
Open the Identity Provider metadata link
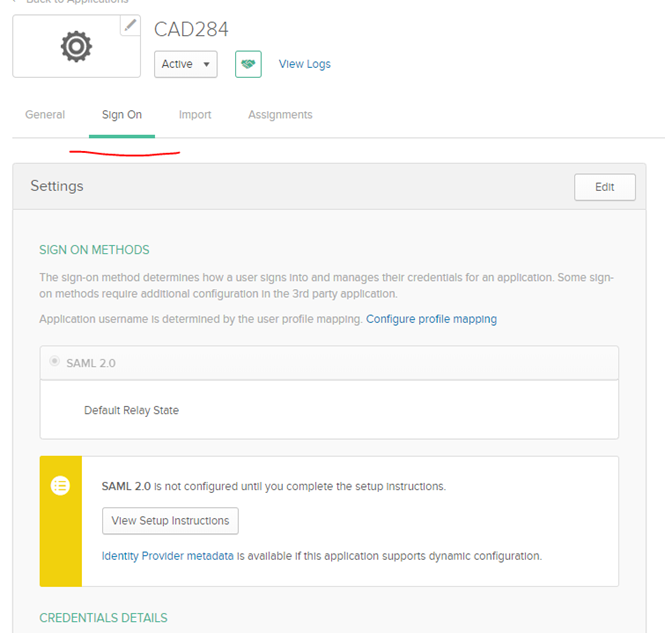point(167,556)
